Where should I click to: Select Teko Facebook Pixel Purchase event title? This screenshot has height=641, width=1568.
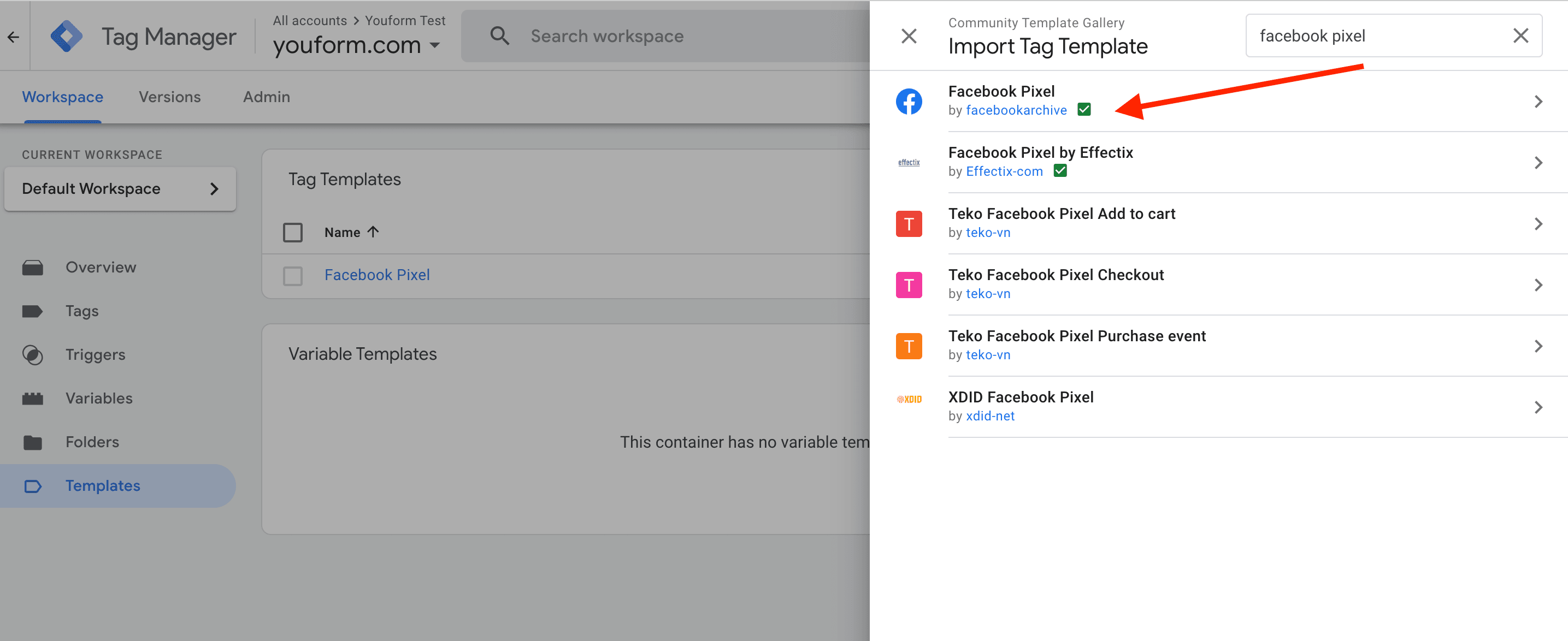point(1077,336)
